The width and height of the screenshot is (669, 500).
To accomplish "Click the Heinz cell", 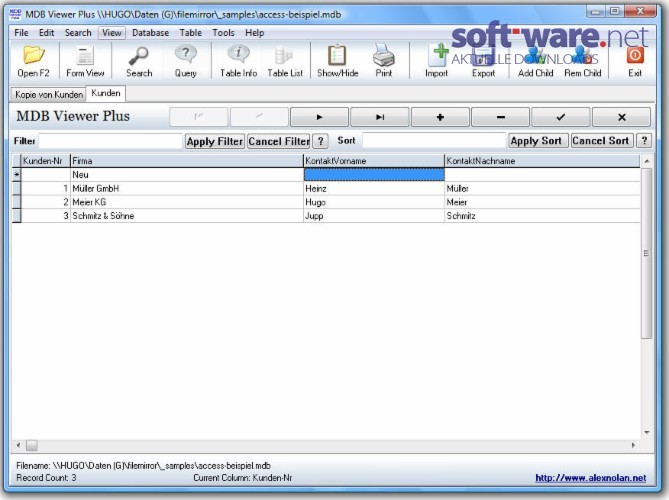I will point(374,189).
